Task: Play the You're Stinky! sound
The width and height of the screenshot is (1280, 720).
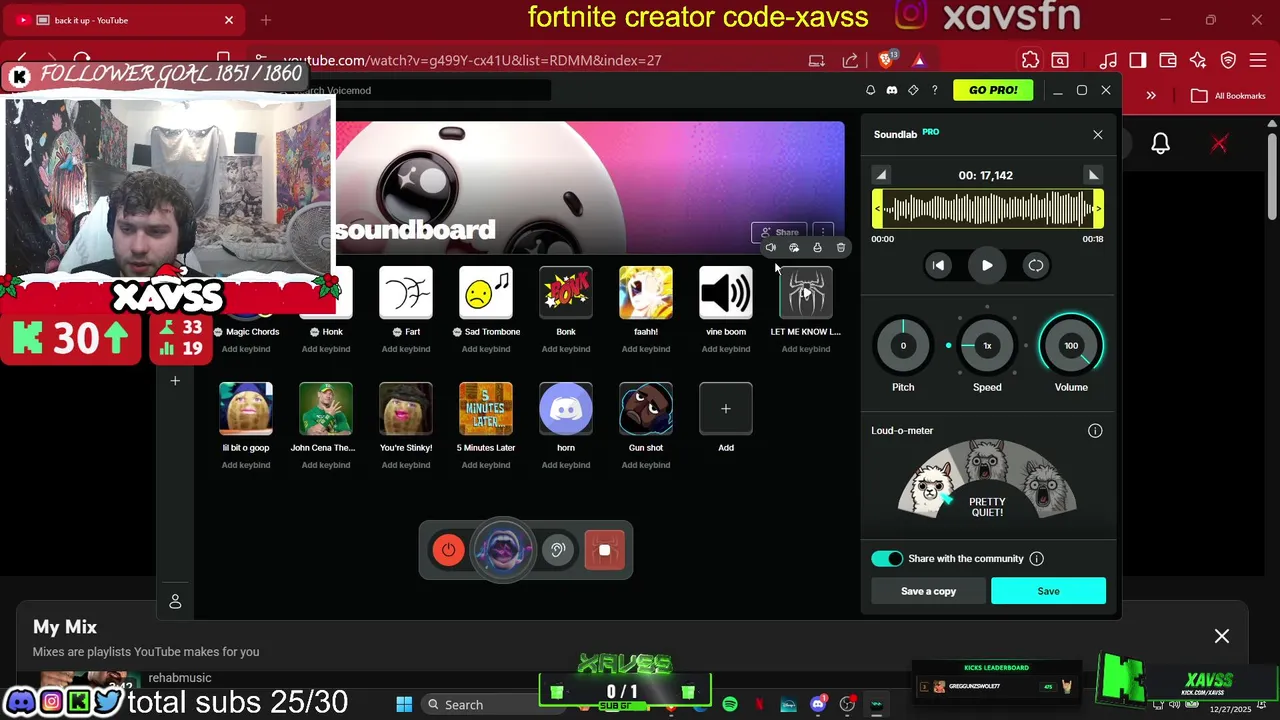Action: [x=406, y=409]
